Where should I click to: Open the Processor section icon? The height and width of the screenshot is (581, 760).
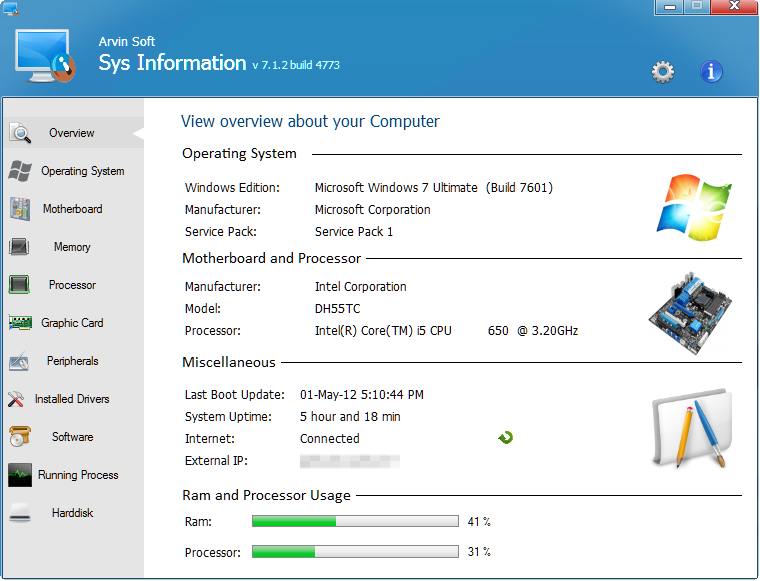coord(20,285)
